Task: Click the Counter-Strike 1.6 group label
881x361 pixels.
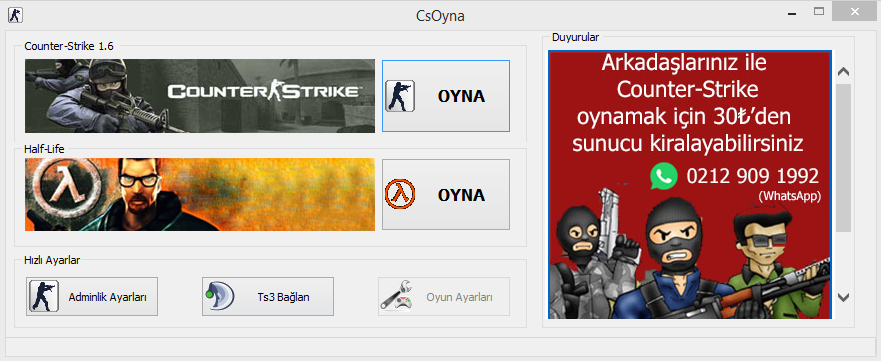Action: [x=69, y=47]
